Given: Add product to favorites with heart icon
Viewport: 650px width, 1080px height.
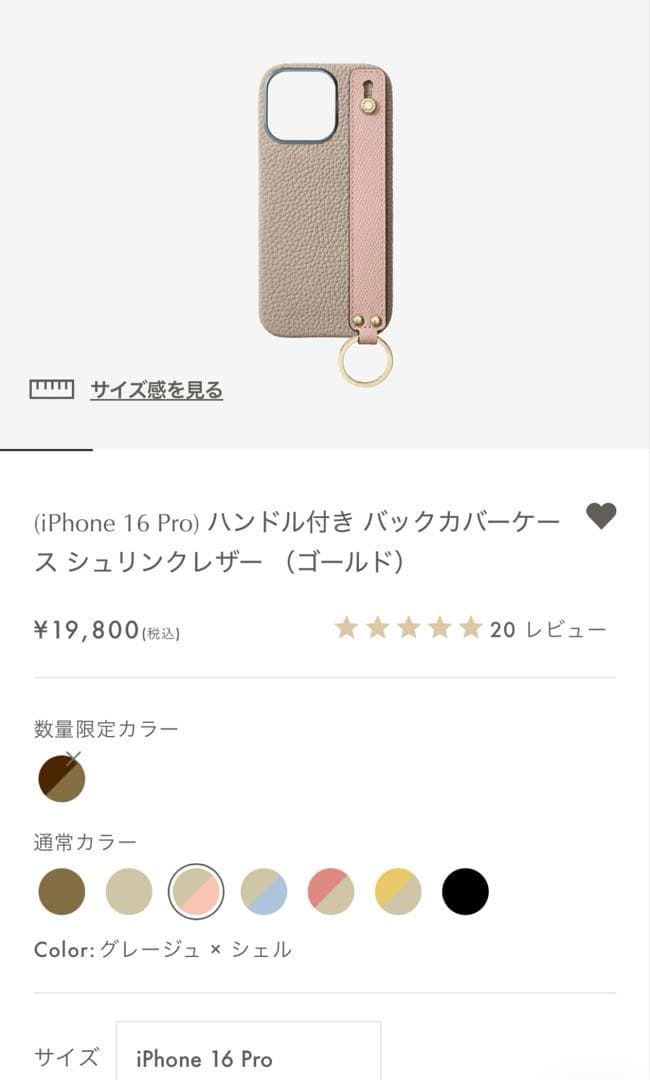Looking at the screenshot, I should (x=601, y=516).
